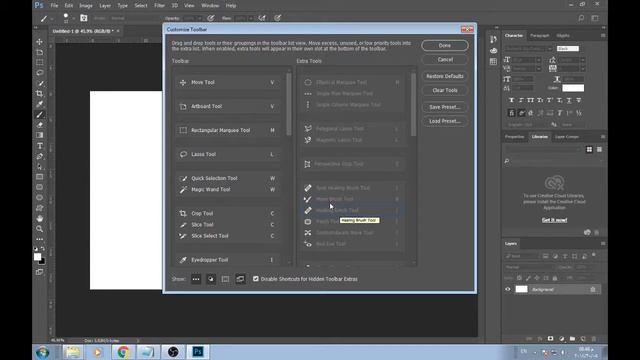Switch Libraries to grid view icon

(x=589, y=149)
